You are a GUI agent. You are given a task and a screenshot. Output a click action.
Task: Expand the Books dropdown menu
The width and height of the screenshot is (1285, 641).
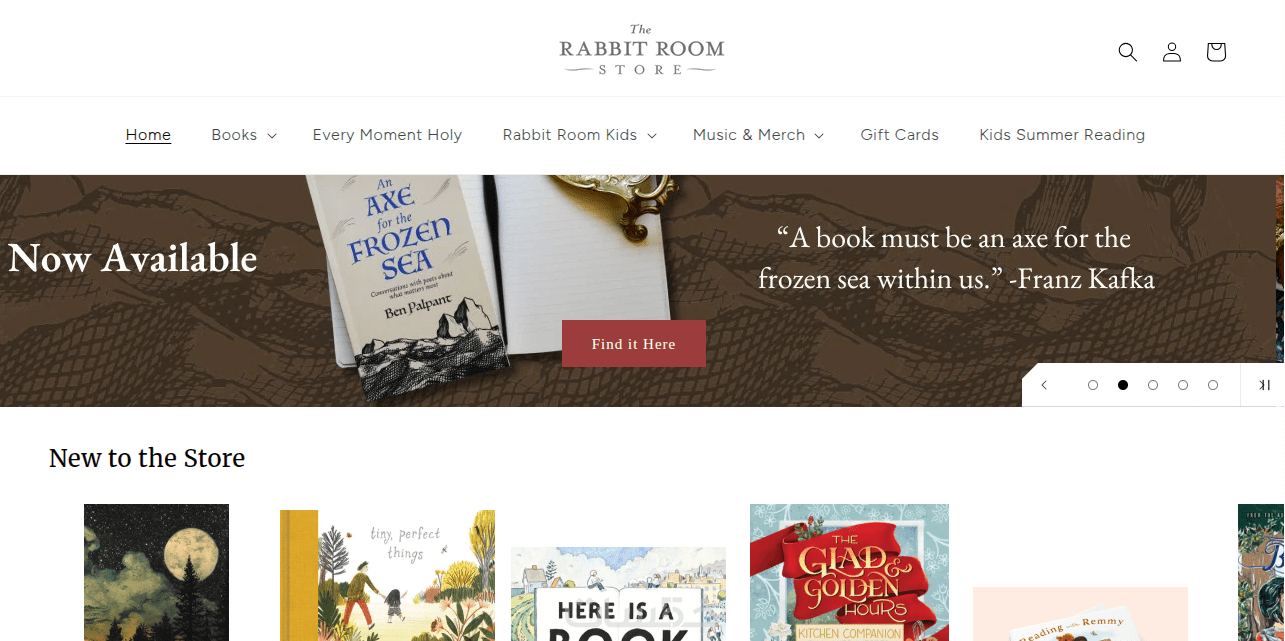tap(244, 135)
